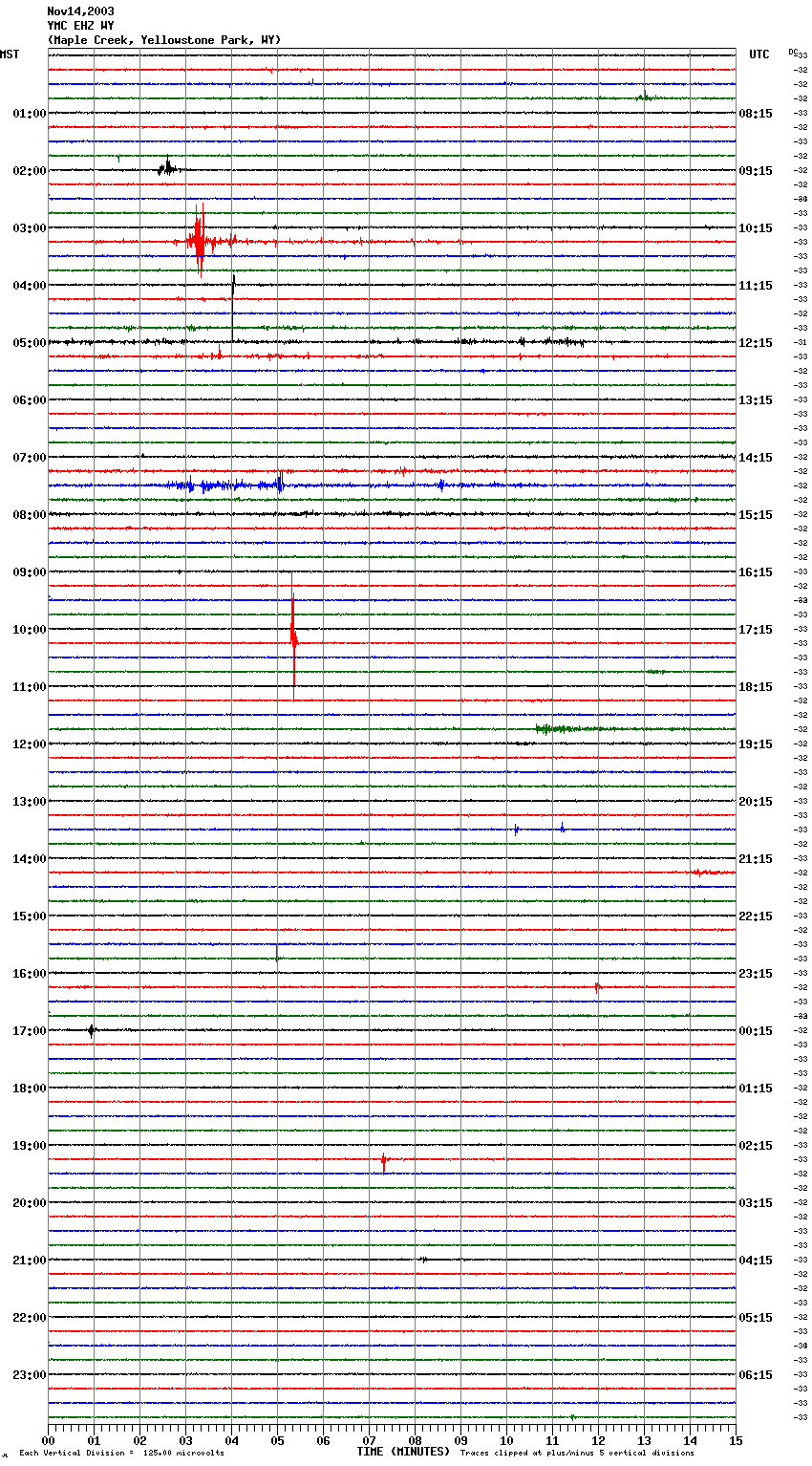This screenshot has height=1466, width=812.
Task: Select the 06:00 MST time label
Action: click(x=29, y=400)
